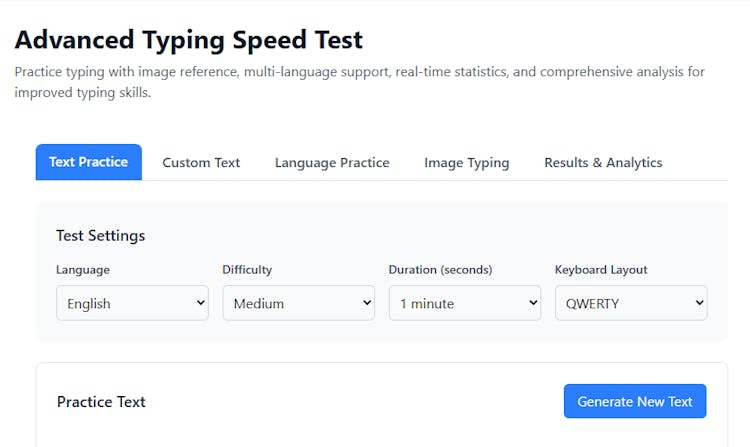The height and width of the screenshot is (447, 750).
Task: Open the Language dropdown showing English
Action: coord(131,303)
